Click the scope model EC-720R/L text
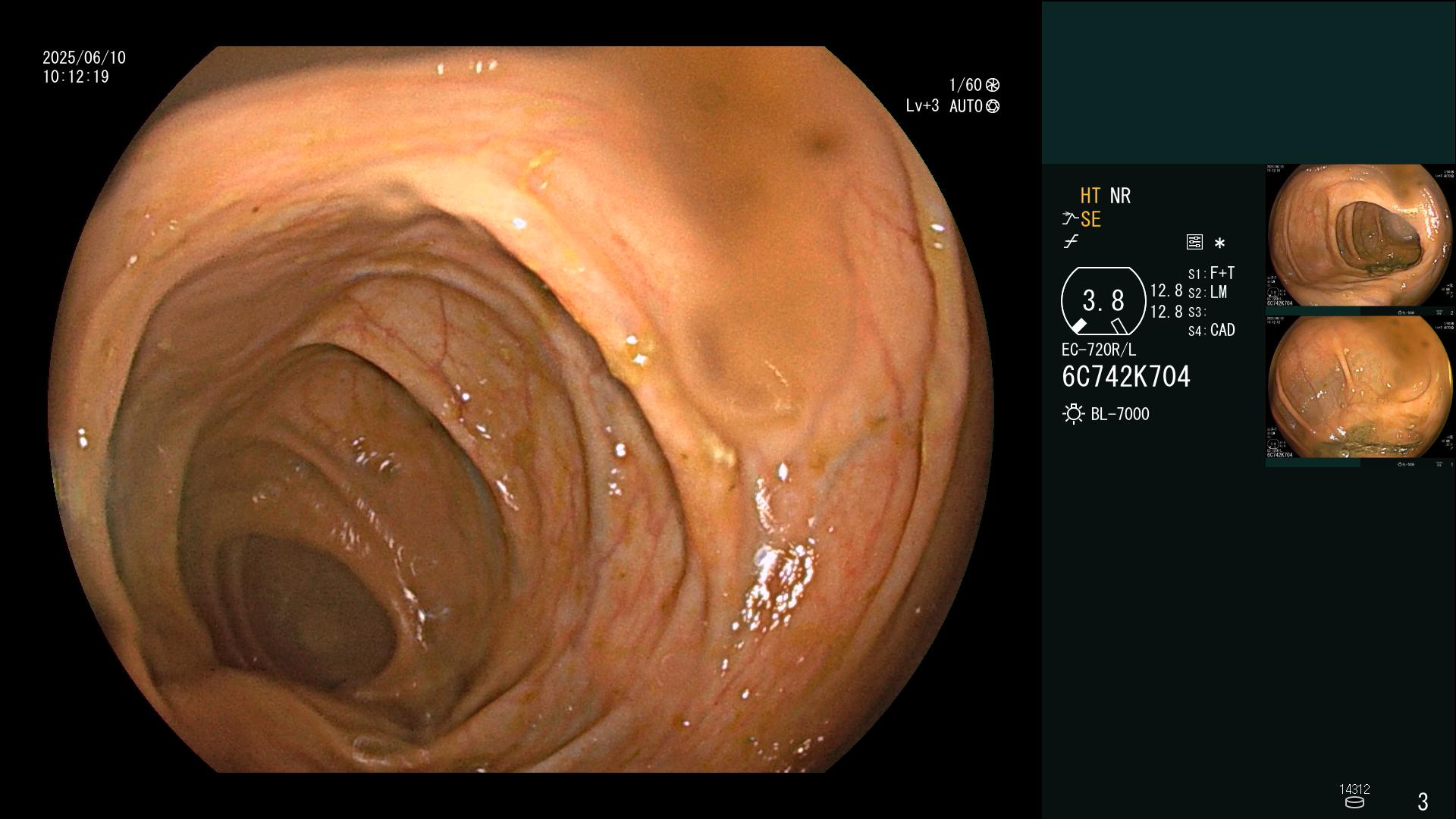This screenshot has height=819, width=1456. 1099,350
